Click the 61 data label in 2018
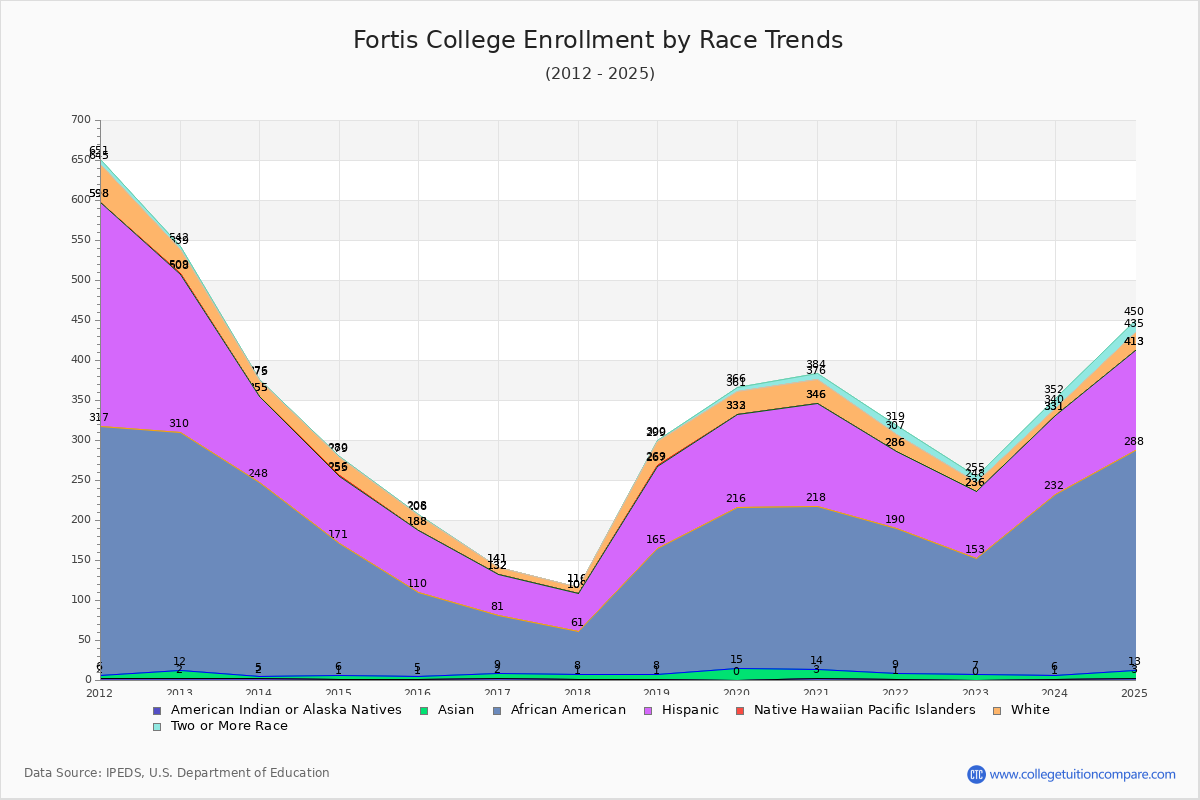1200x800 pixels. 577,623
